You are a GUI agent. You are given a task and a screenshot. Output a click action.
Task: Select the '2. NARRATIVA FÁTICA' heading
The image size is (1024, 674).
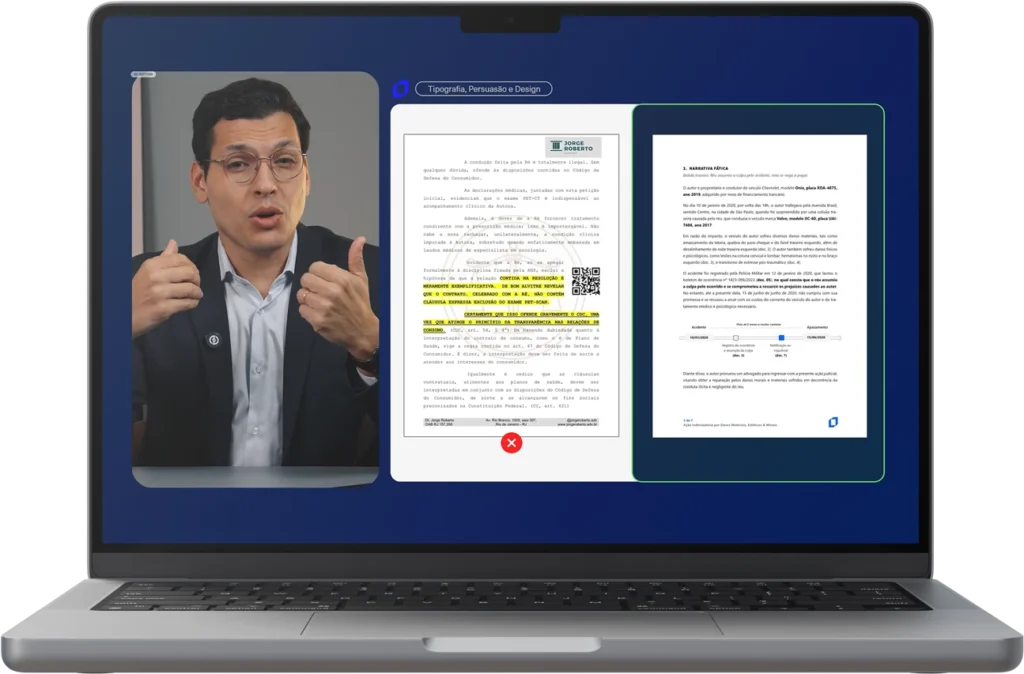pyautogui.click(x=705, y=168)
